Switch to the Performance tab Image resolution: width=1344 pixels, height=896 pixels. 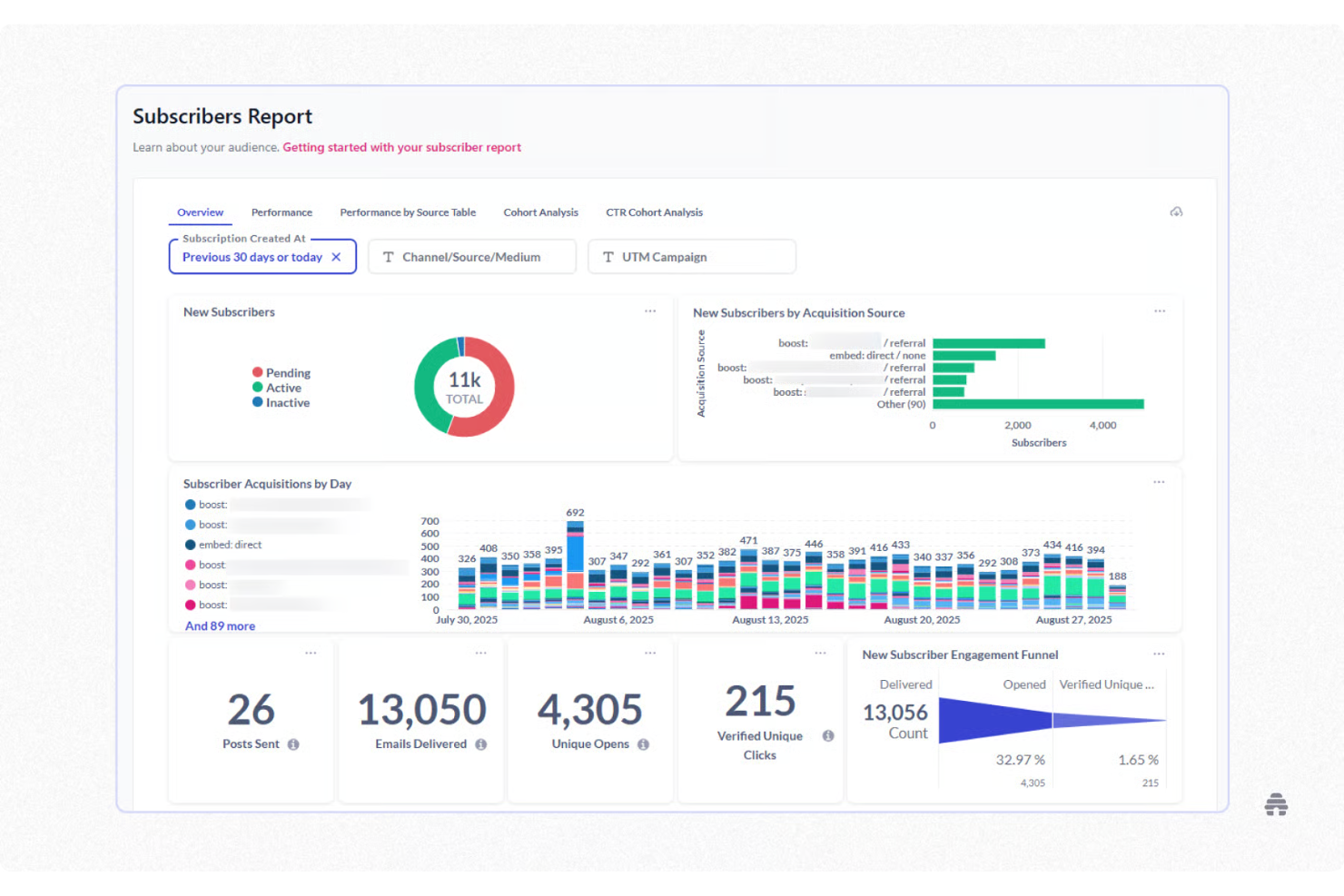pyautogui.click(x=282, y=212)
